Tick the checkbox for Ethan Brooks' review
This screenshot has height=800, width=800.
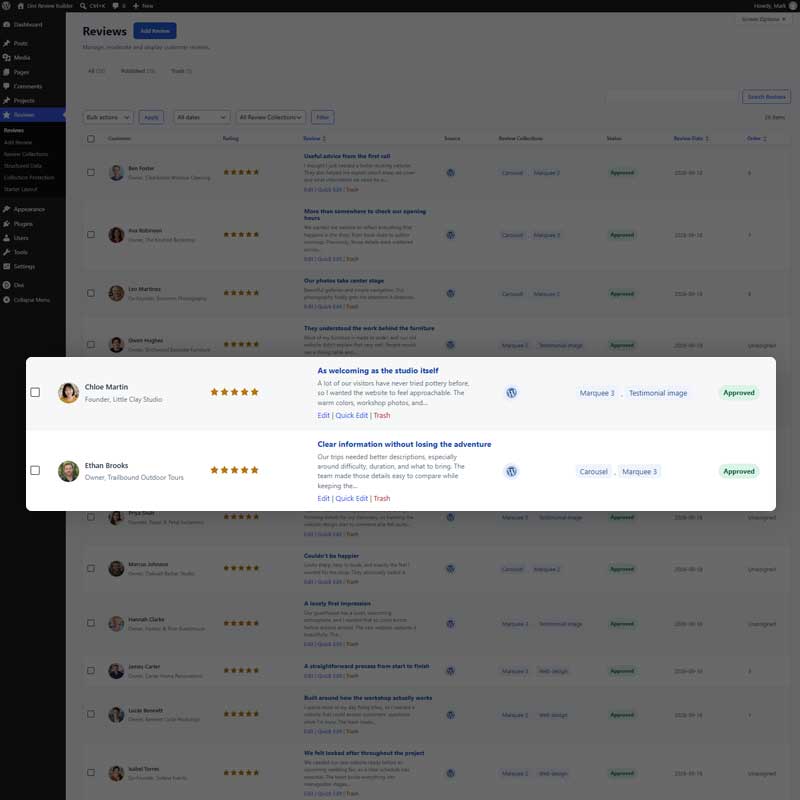(35, 470)
